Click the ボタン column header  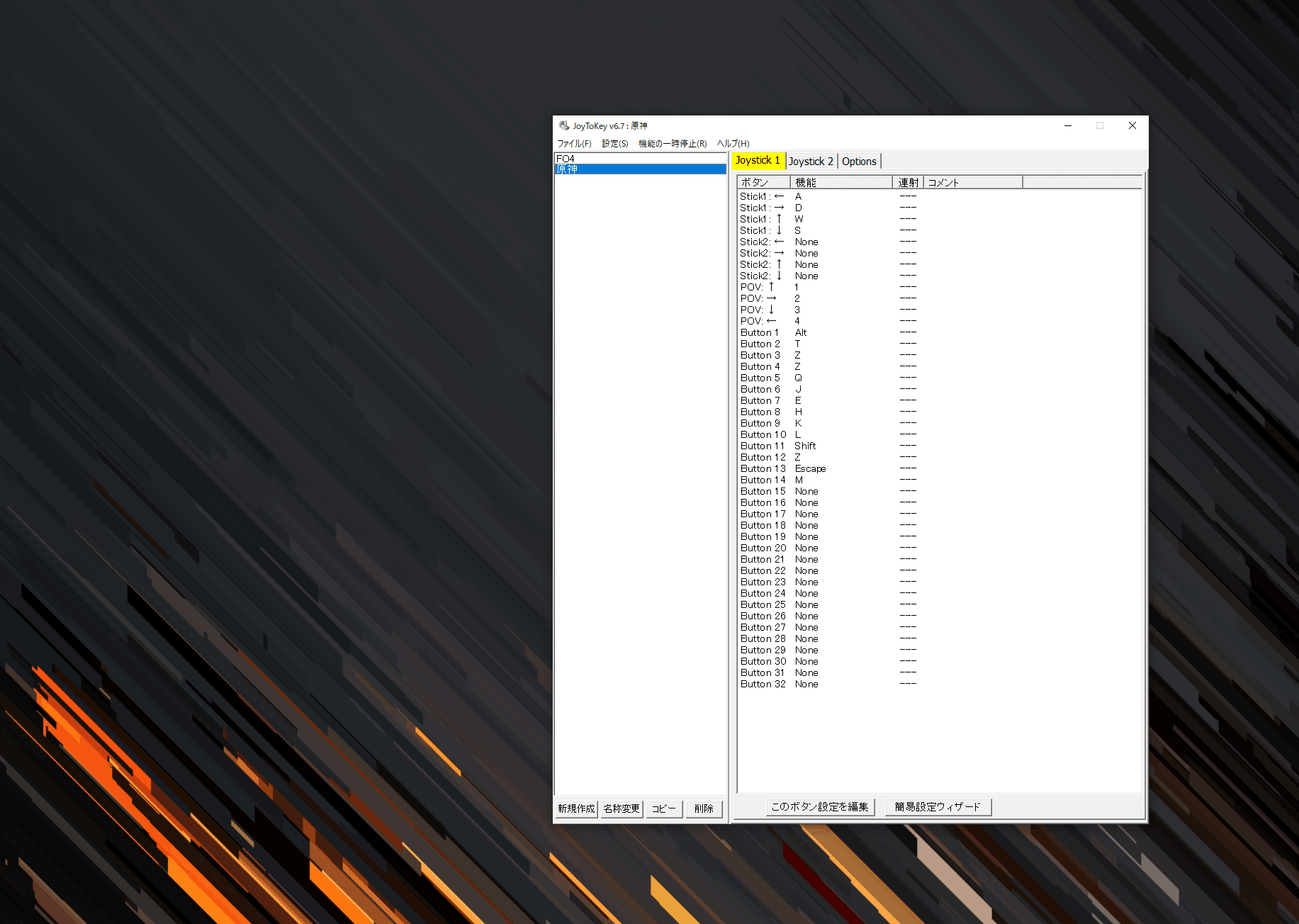(x=763, y=182)
